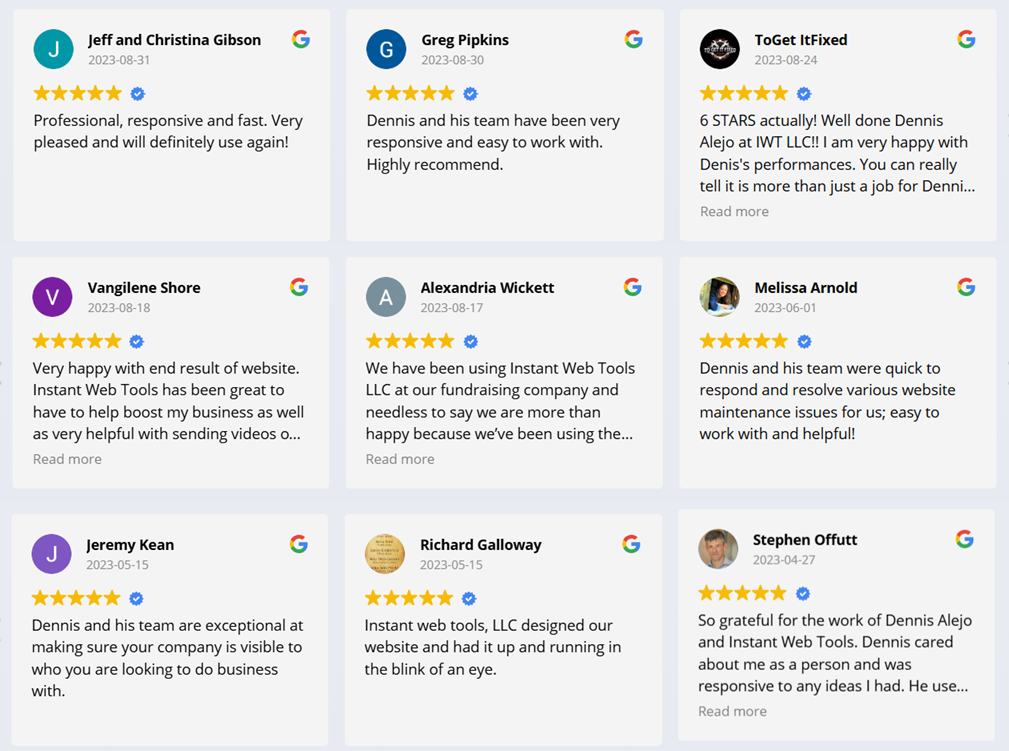Expand ToGet ItFixed's review with Read more

click(x=734, y=211)
